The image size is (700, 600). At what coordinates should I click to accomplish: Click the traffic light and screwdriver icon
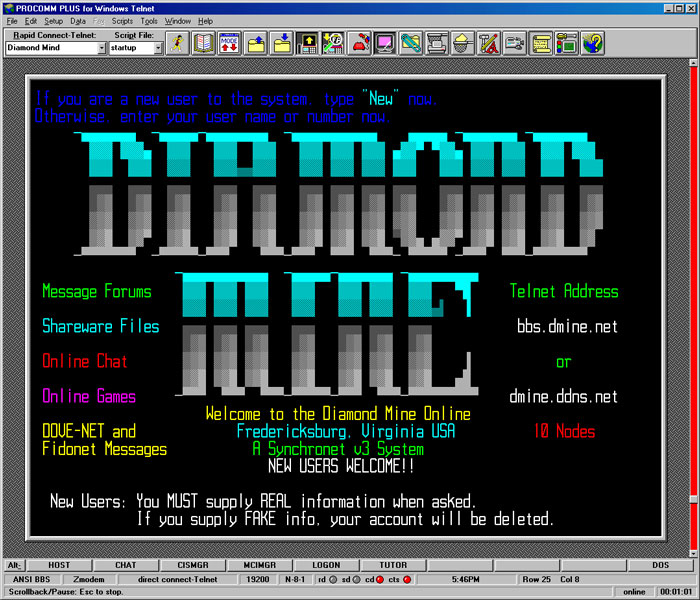[x=567, y=43]
